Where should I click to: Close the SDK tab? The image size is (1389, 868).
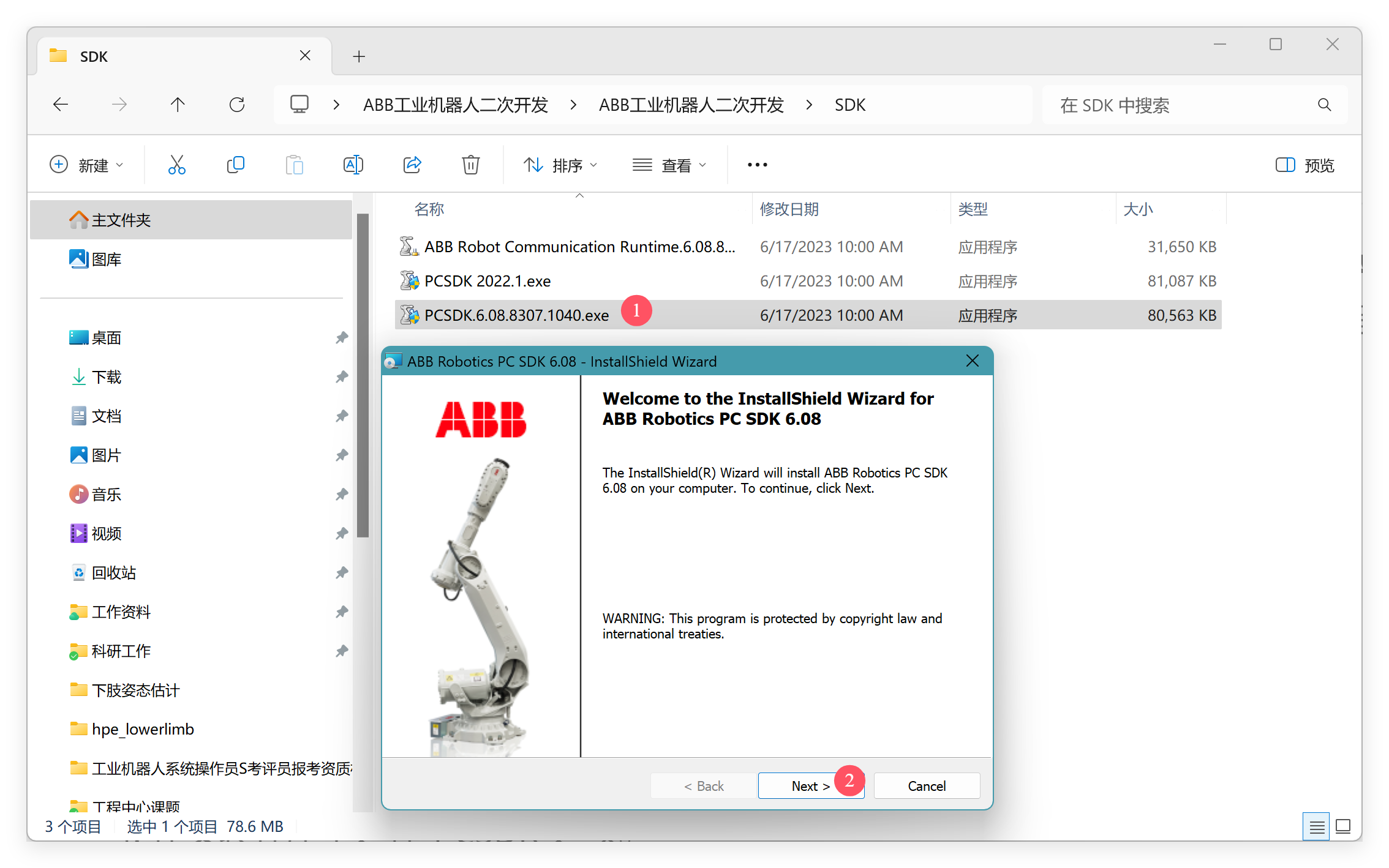(305, 56)
